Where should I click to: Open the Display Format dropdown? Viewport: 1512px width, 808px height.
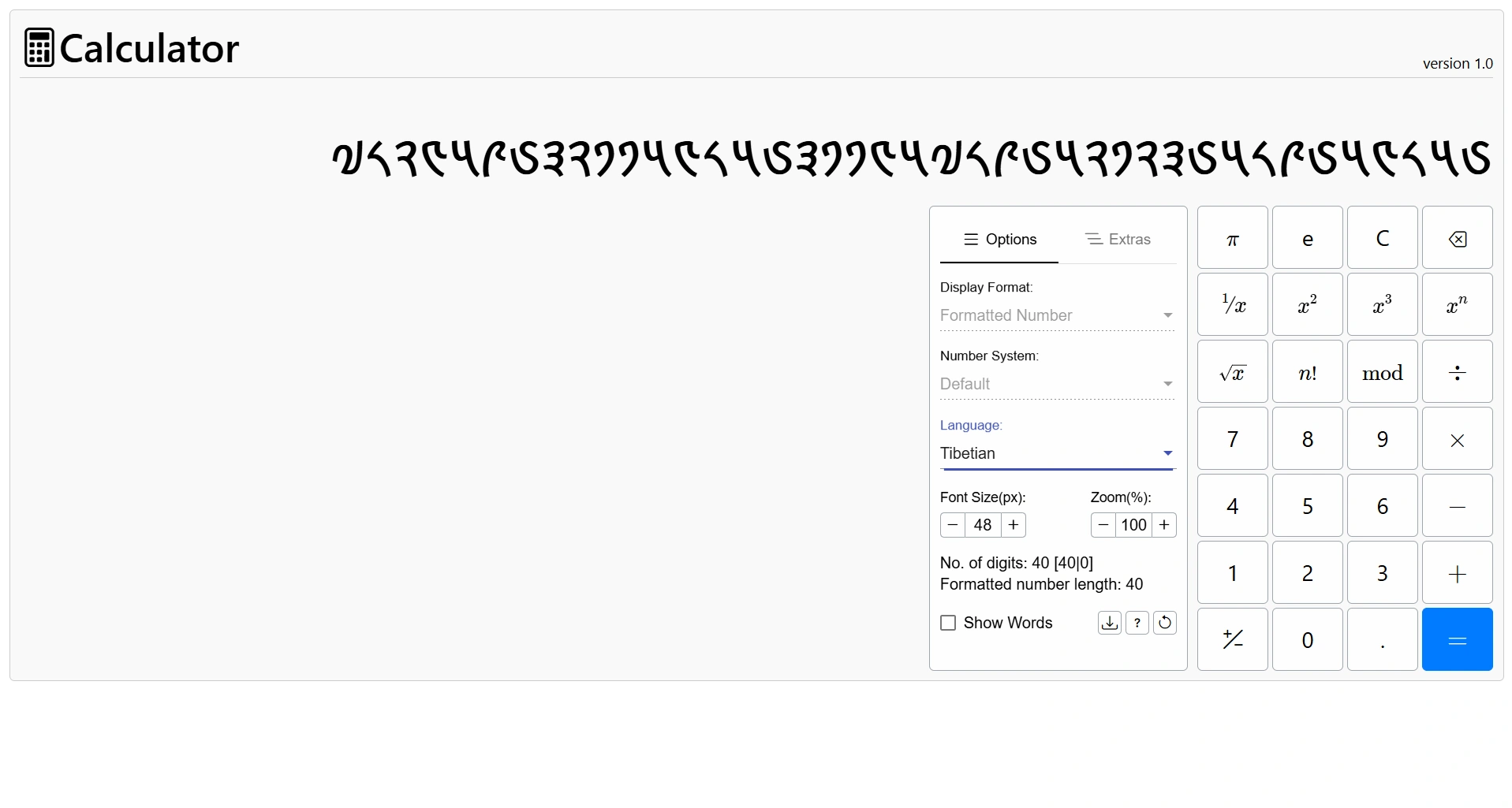coord(1058,315)
